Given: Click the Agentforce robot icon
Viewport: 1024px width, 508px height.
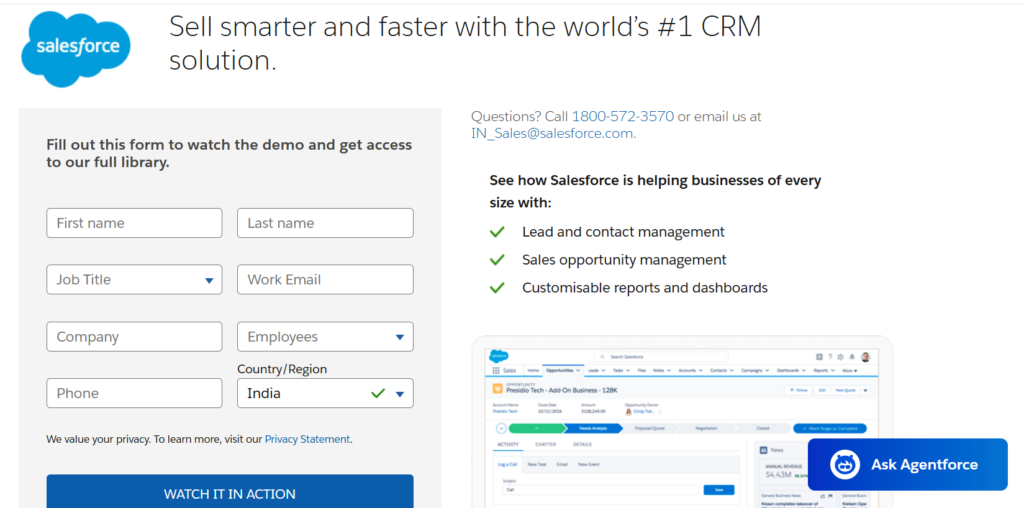Looking at the screenshot, I should point(845,464).
